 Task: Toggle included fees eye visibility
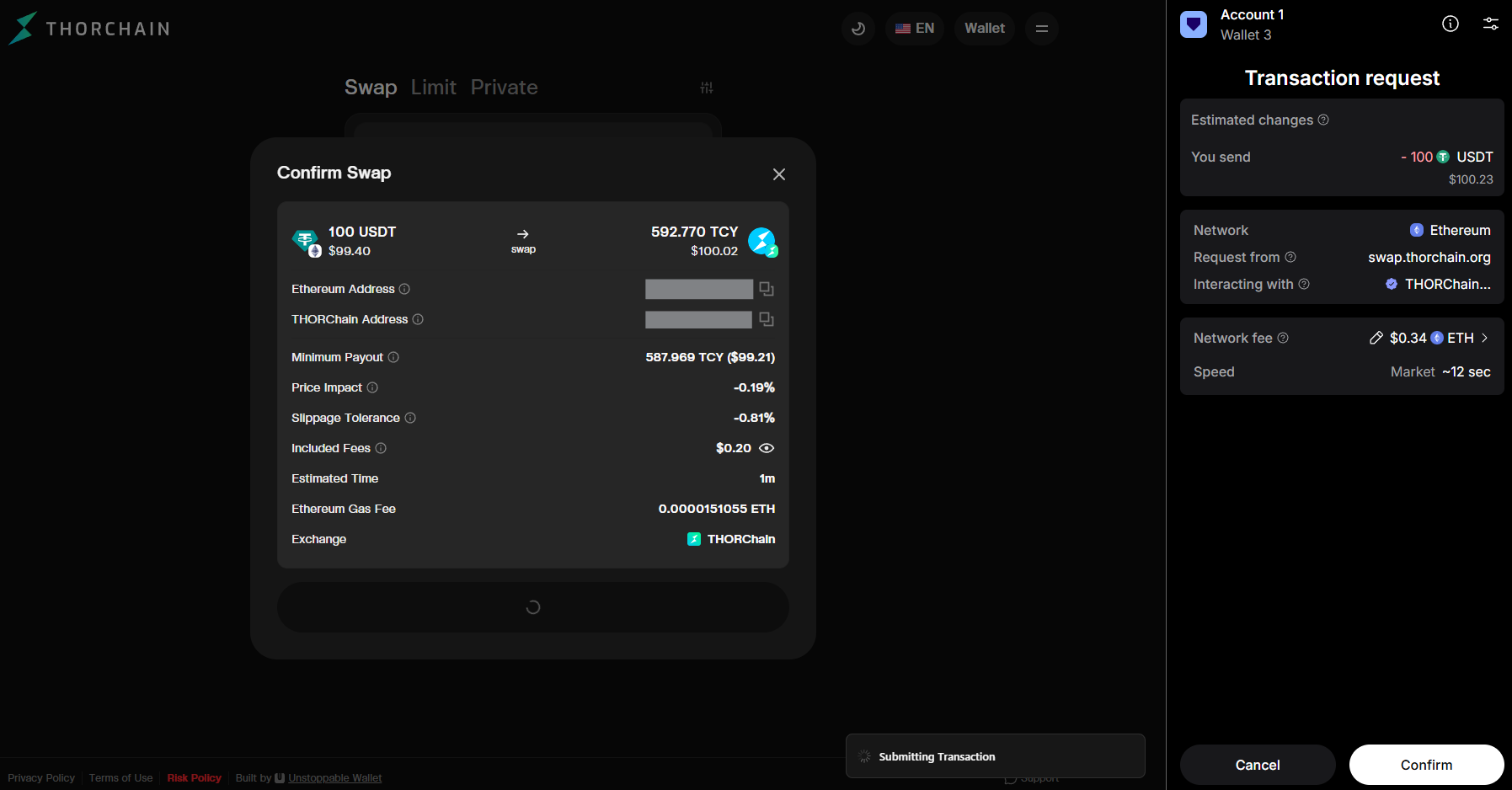[767, 448]
